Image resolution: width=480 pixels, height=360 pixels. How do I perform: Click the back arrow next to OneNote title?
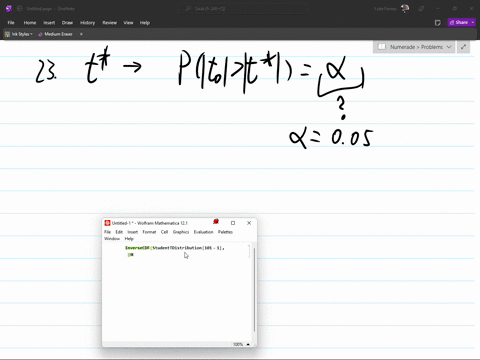(x=19, y=9)
